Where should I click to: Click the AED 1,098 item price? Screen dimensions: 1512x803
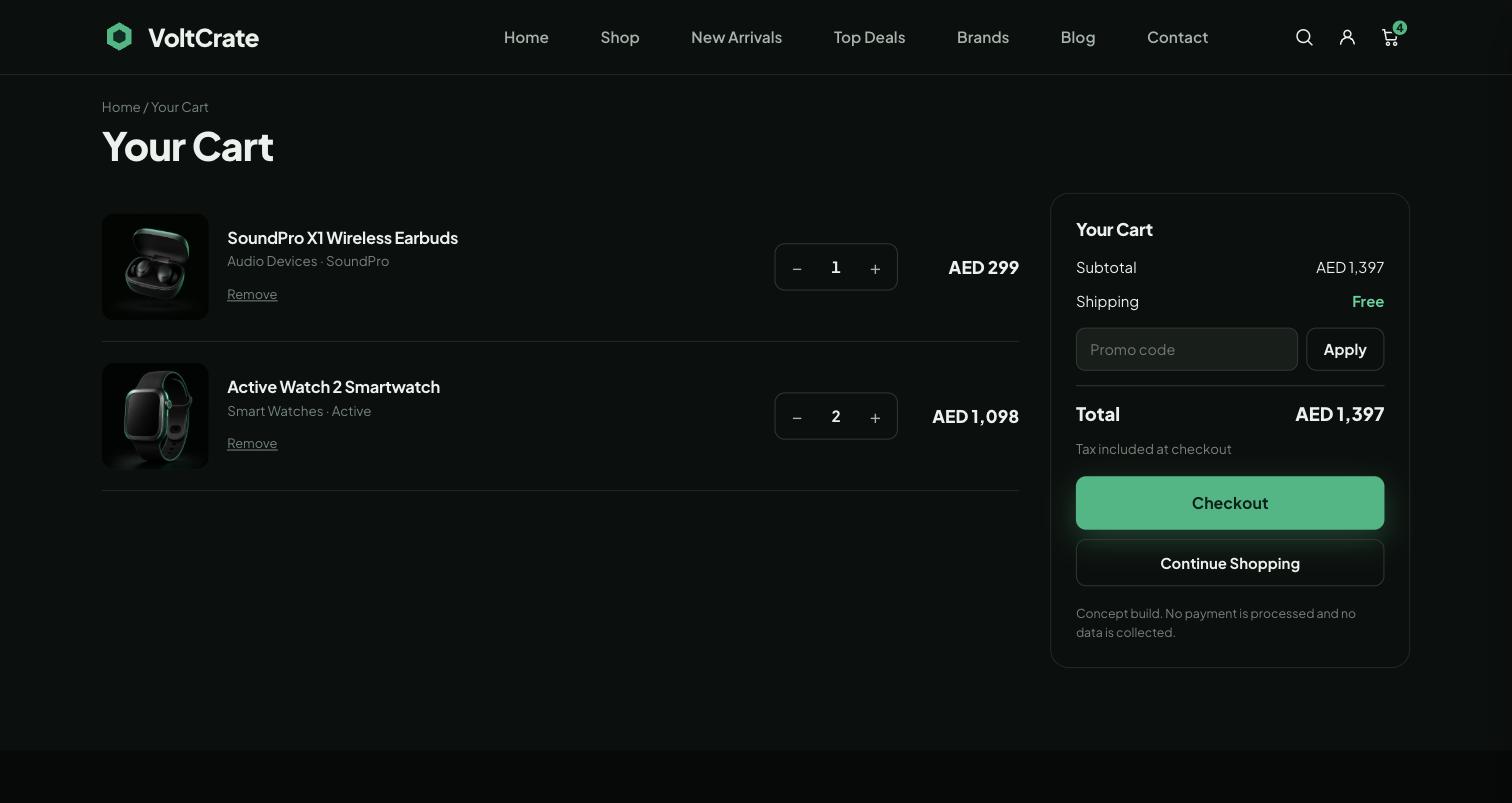tap(975, 416)
